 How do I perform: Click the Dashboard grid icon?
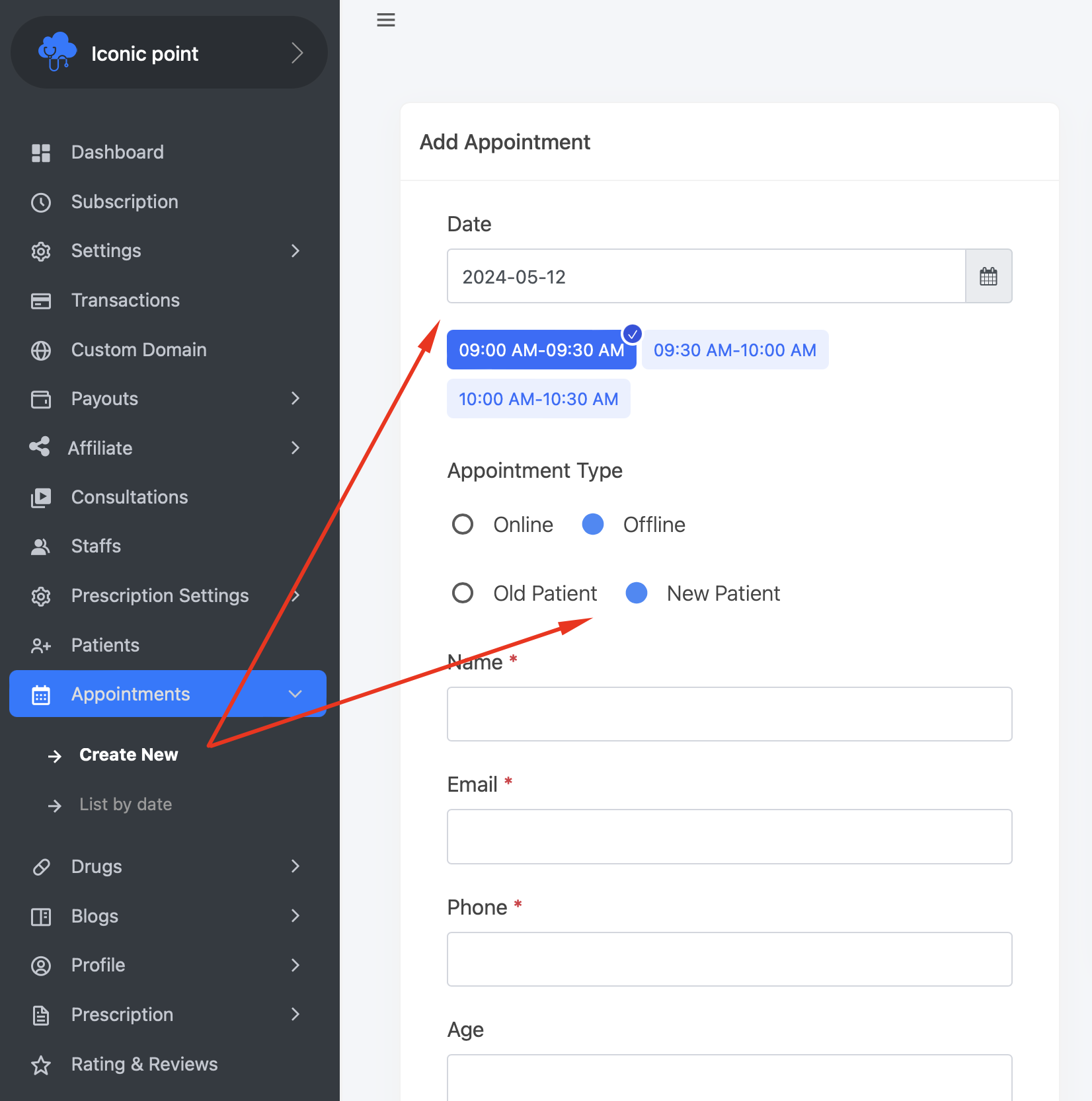pos(41,153)
